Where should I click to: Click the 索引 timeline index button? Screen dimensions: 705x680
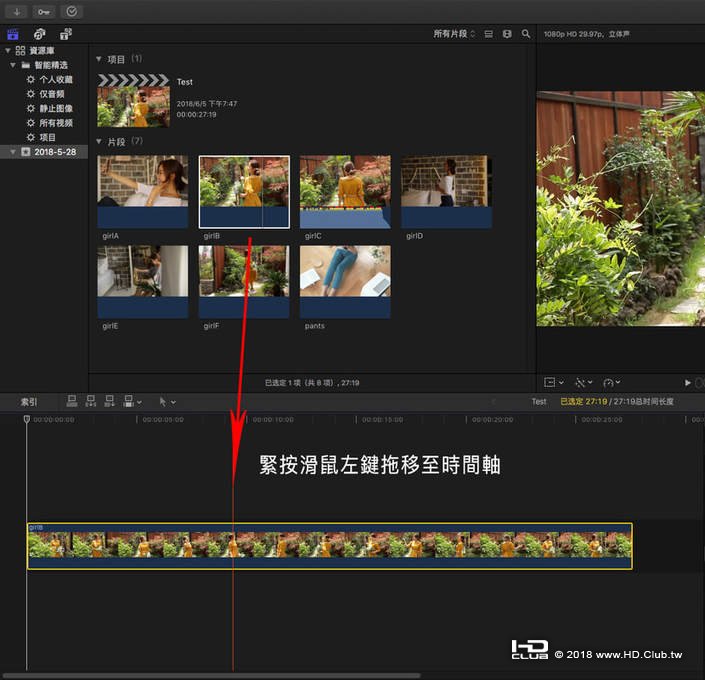pos(29,401)
